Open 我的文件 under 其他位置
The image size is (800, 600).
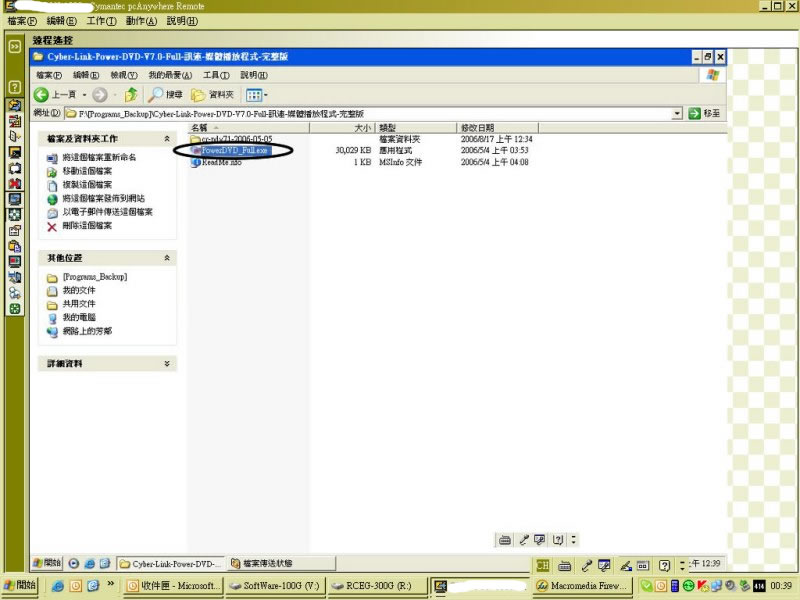click(x=79, y=290)
